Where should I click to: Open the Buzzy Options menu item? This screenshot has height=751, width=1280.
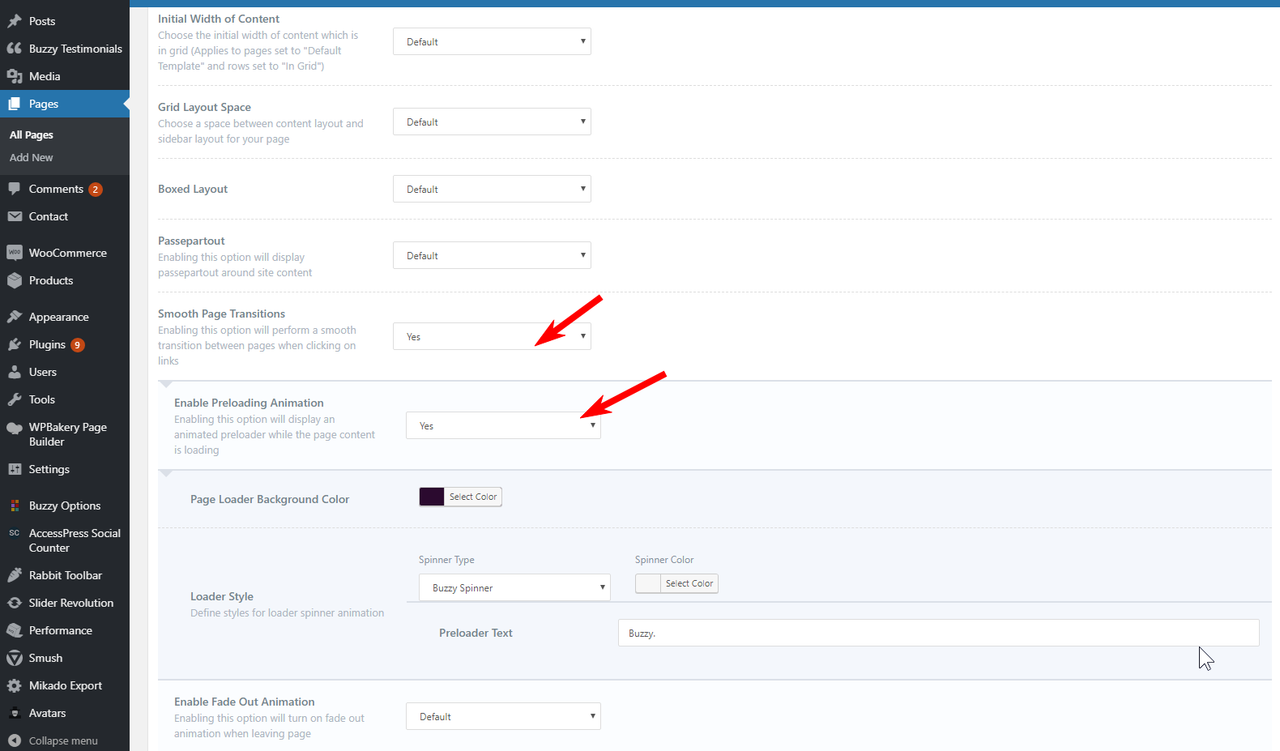pos(64,506)
